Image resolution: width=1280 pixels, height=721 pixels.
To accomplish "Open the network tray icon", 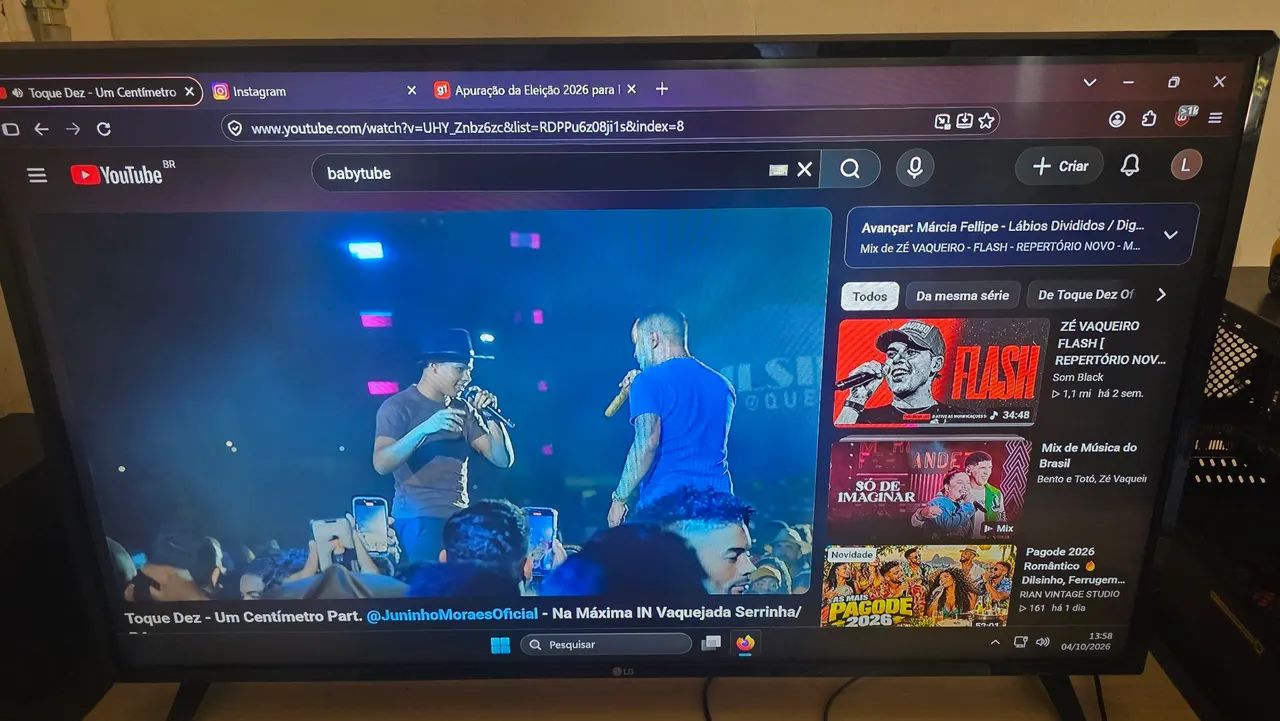I will (1021, 642).
